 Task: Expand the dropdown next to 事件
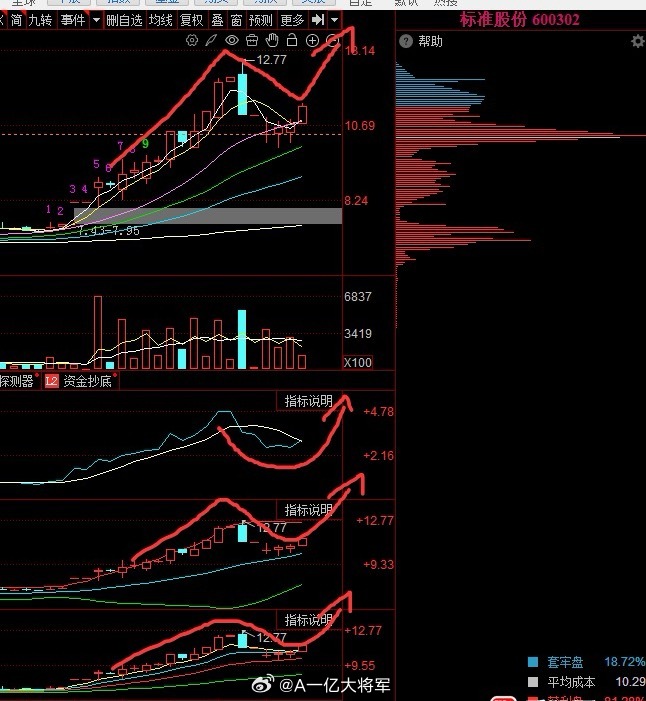[96, 20]
